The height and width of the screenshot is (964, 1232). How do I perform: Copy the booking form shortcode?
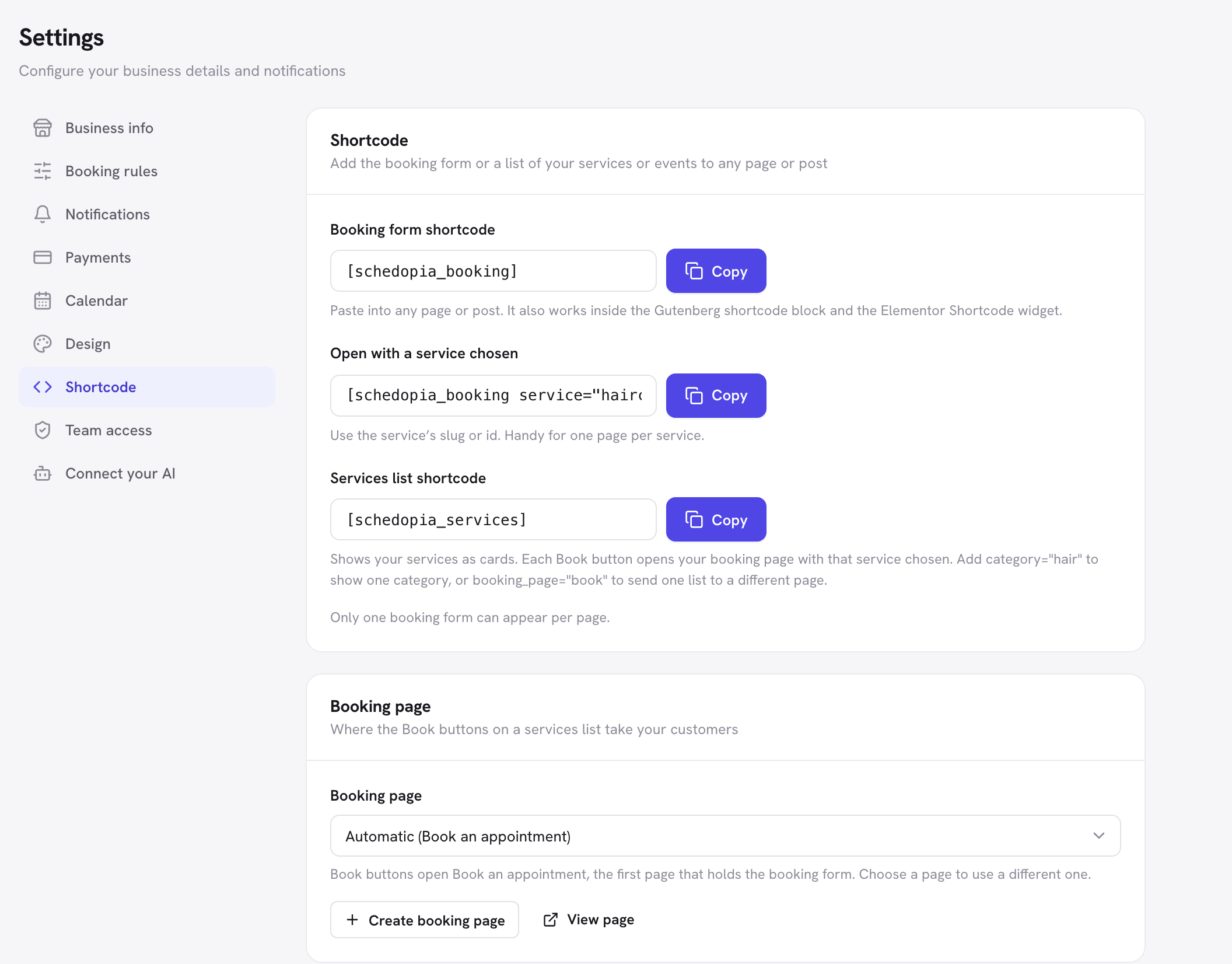pos(716,271)
